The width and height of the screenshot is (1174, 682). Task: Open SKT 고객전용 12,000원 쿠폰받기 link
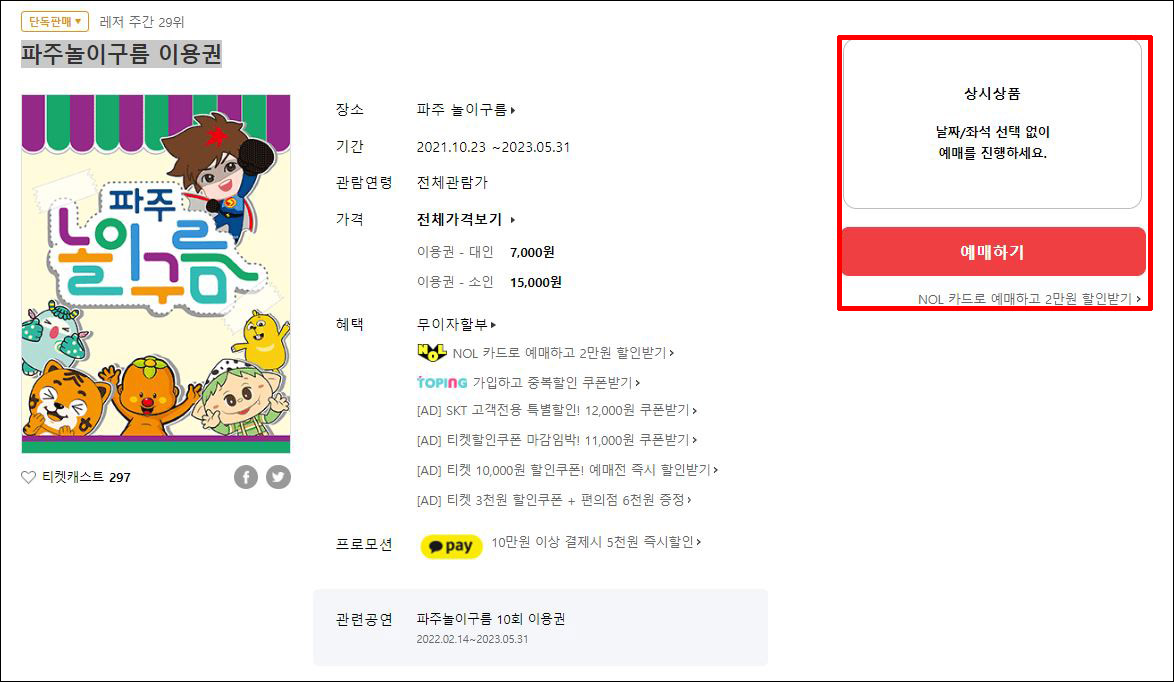[556, 410]
